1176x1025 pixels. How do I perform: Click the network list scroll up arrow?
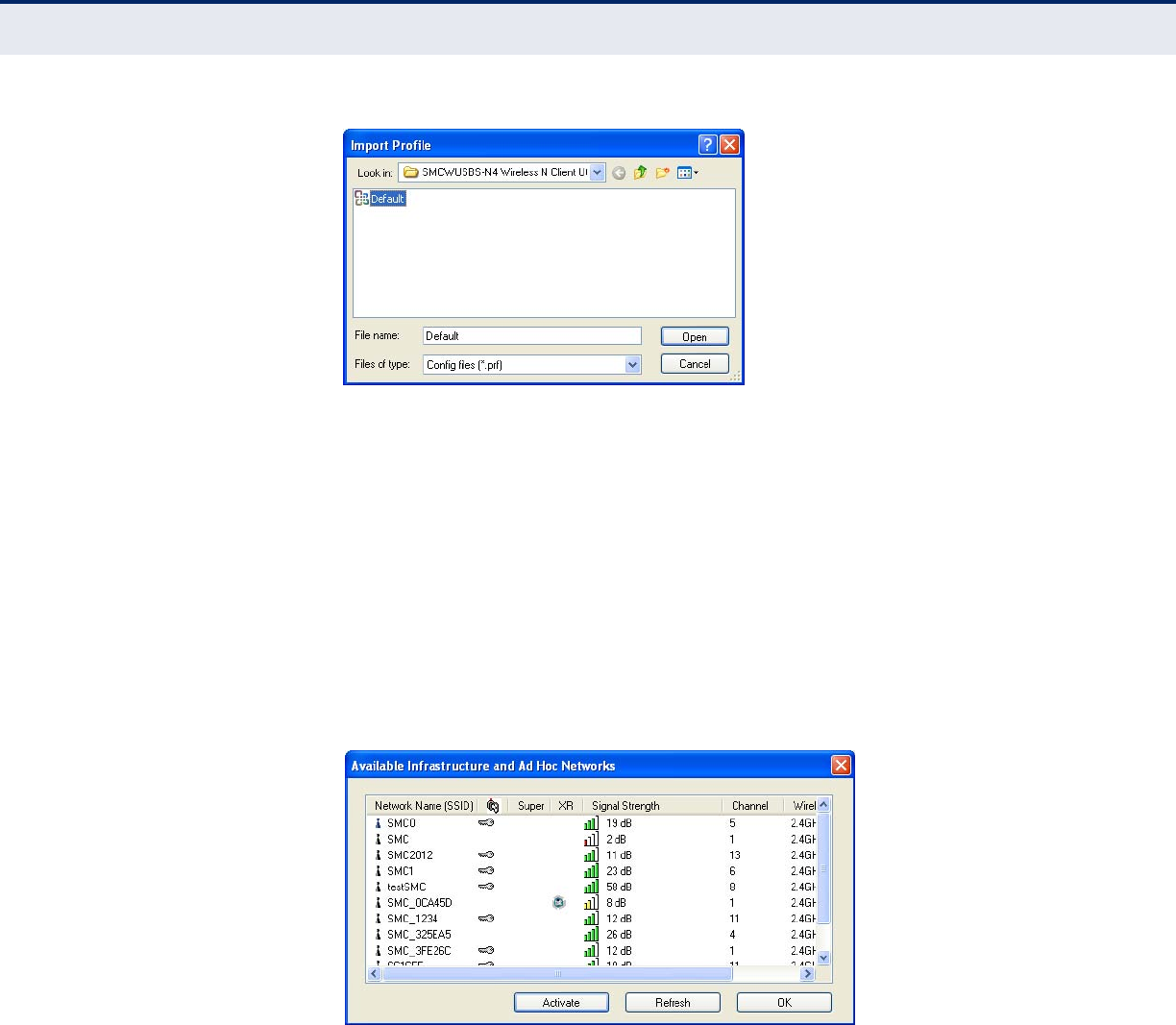click(823, 805)
